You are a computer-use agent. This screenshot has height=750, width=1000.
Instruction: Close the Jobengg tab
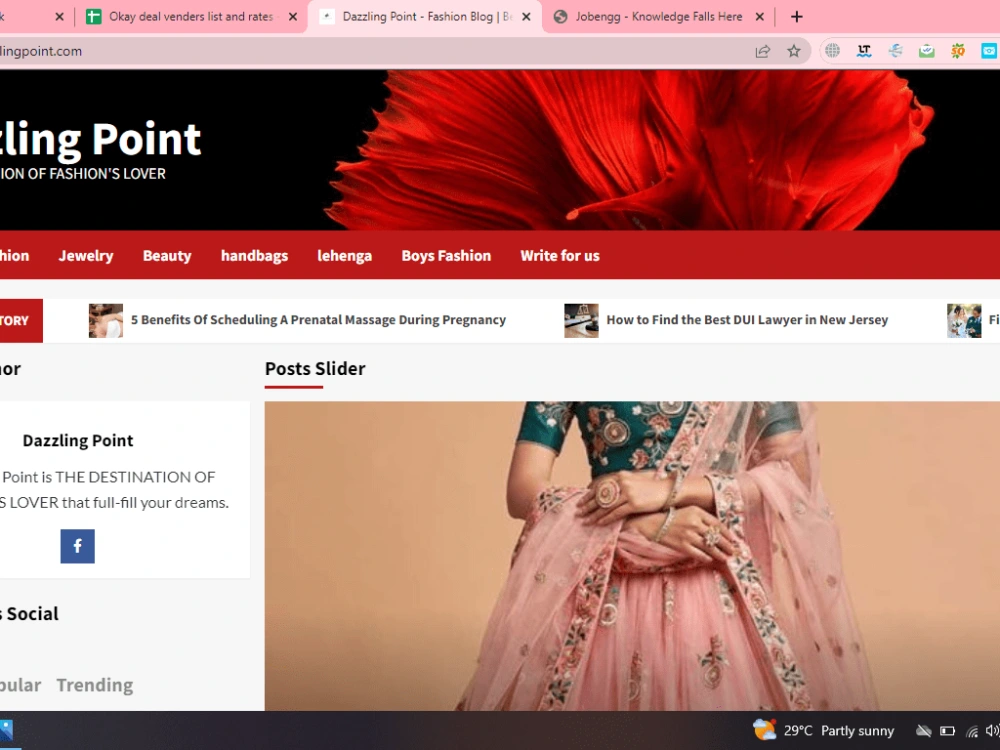click(760, 17)
